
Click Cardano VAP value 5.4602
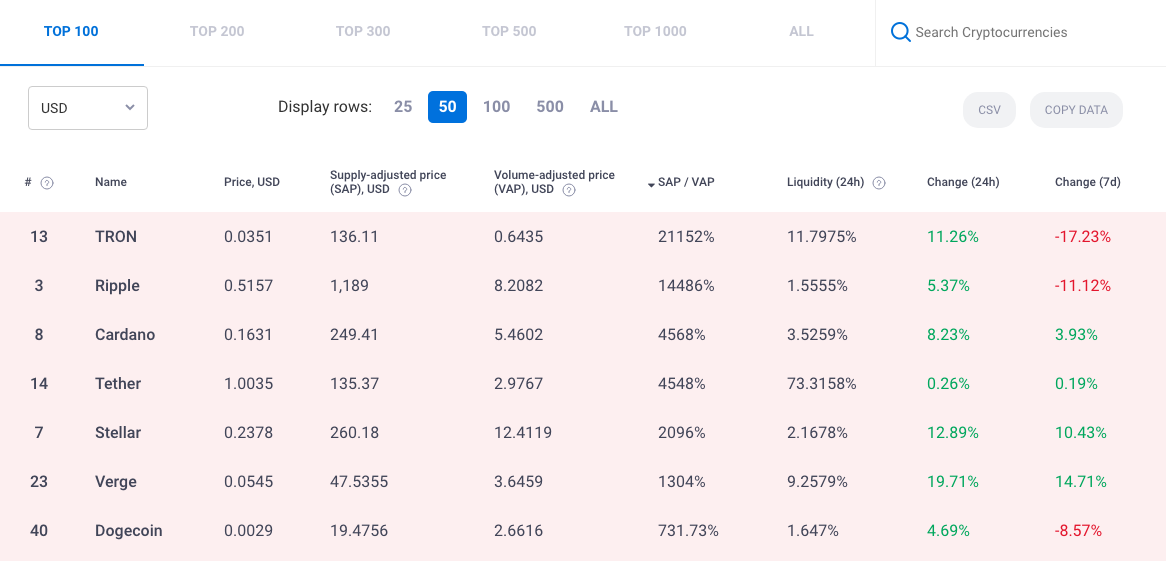pyautogui.click(x=518, y=335)
